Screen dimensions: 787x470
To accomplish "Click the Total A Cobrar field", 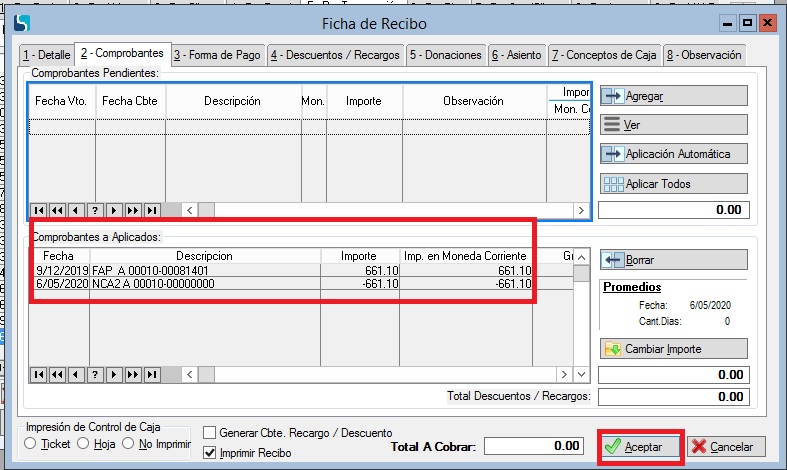I will (536, 446).
